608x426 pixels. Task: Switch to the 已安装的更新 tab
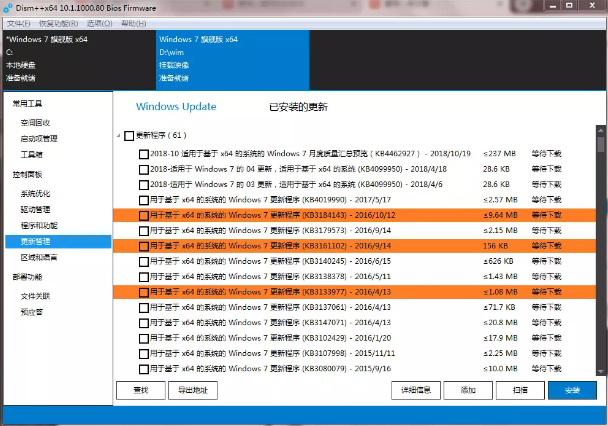[298, 107]
